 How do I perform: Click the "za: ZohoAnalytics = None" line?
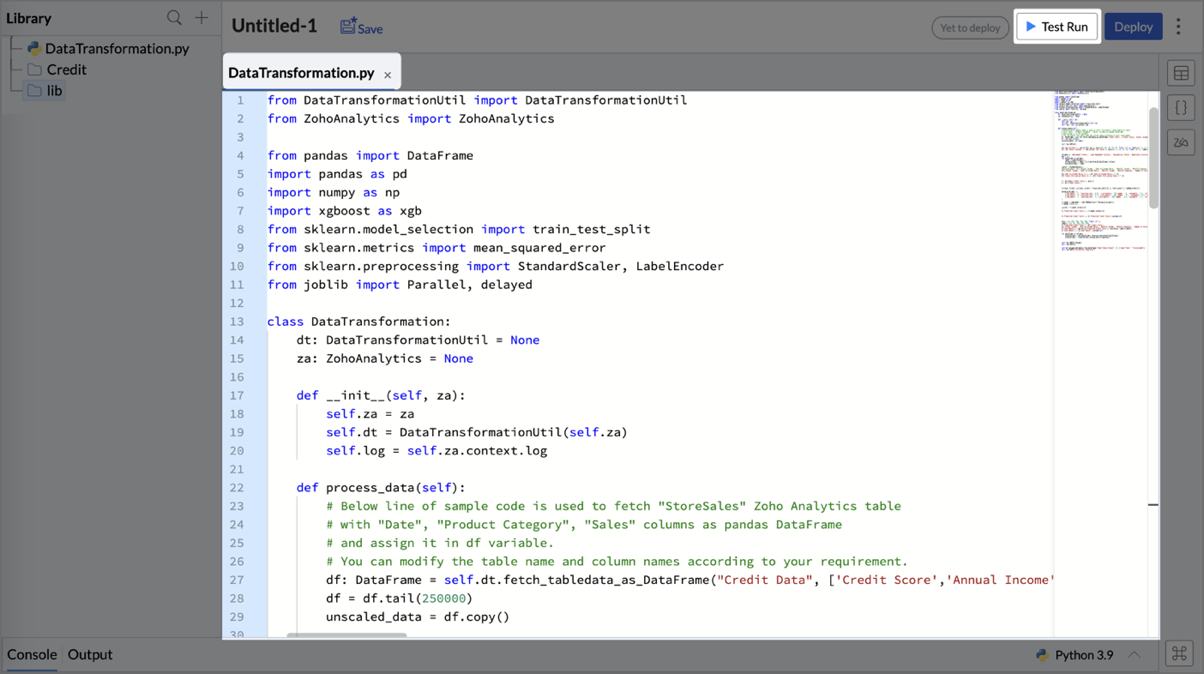click(385, 359)
